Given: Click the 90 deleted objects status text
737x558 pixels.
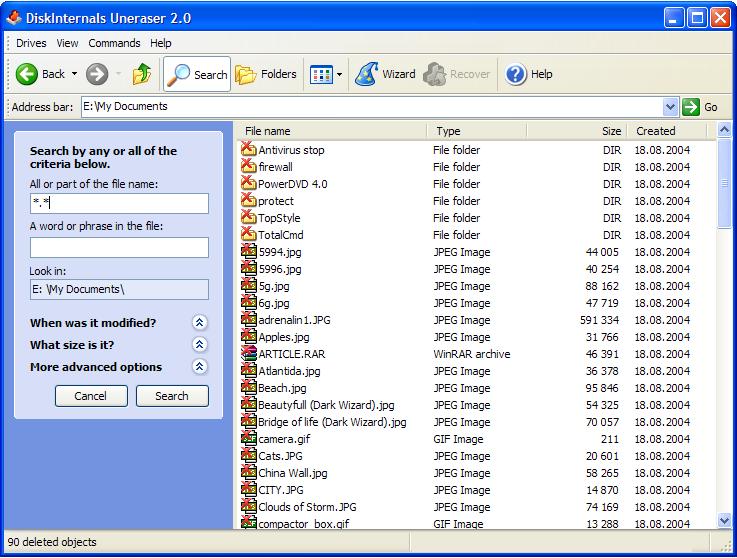Looking at the screenshot, I should (52, 542).
